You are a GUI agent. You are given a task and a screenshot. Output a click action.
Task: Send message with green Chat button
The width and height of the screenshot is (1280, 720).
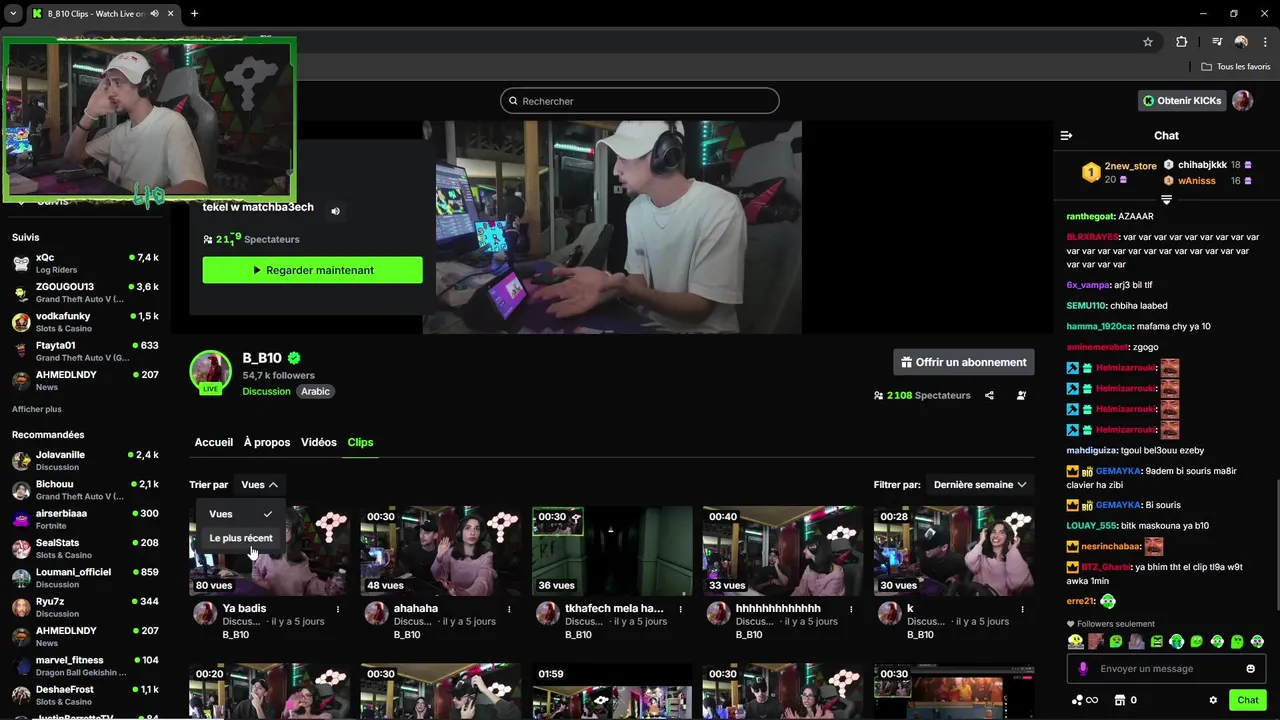point(1248,700)
